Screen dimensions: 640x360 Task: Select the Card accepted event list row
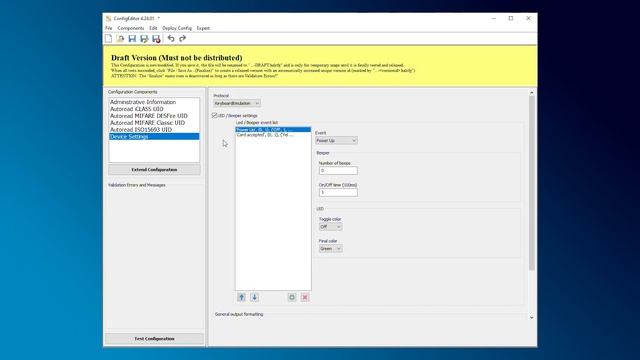pyautogui.click(x=273, y=135)
